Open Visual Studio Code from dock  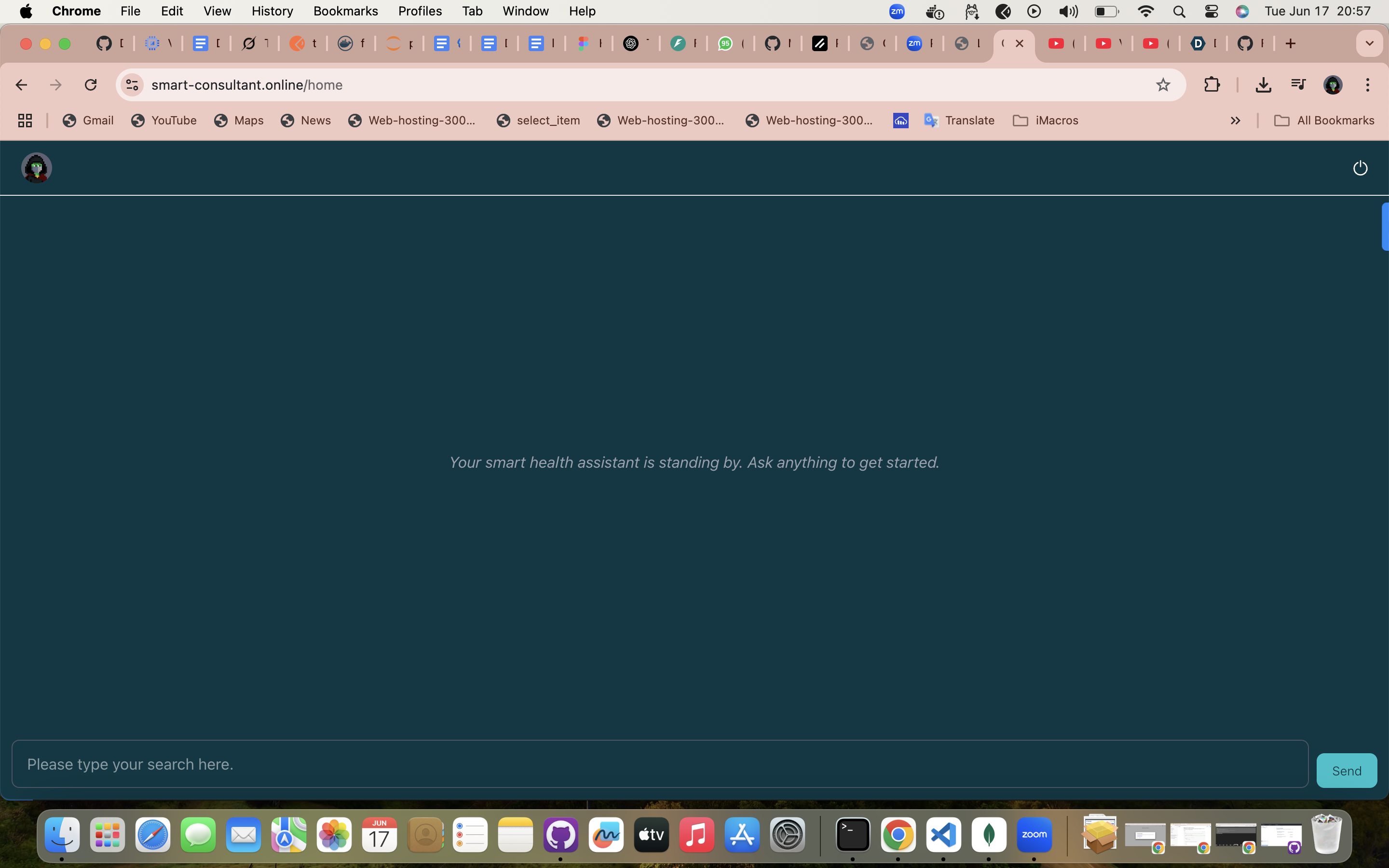coord(943,835)
